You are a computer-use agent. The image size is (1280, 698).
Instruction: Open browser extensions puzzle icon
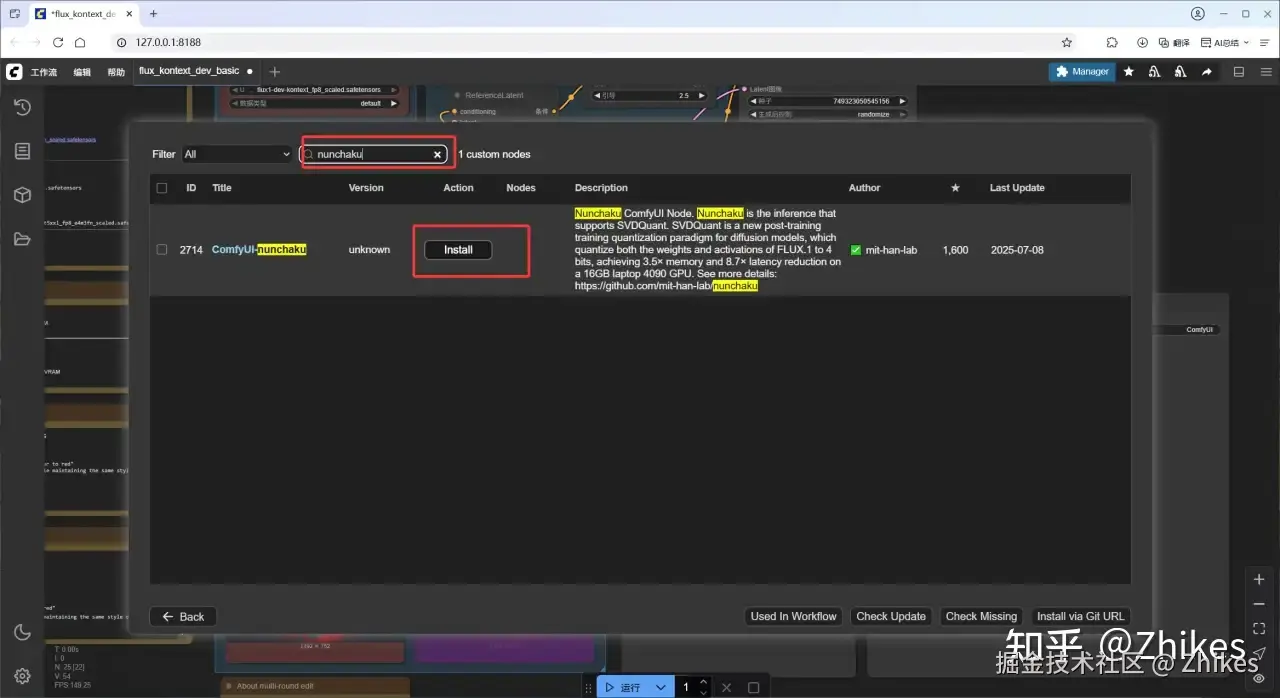click(1112, 43)
